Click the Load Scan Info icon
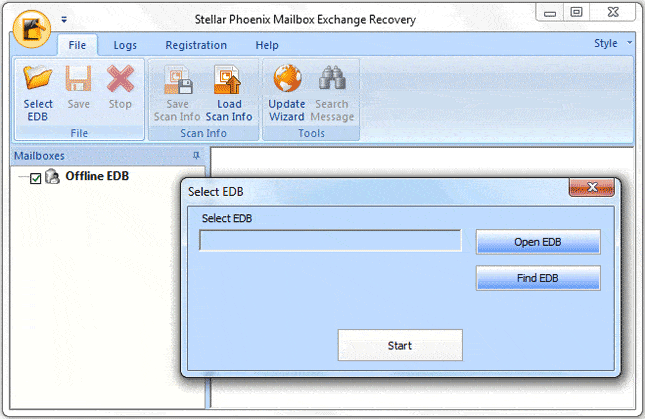 (228, 80)
